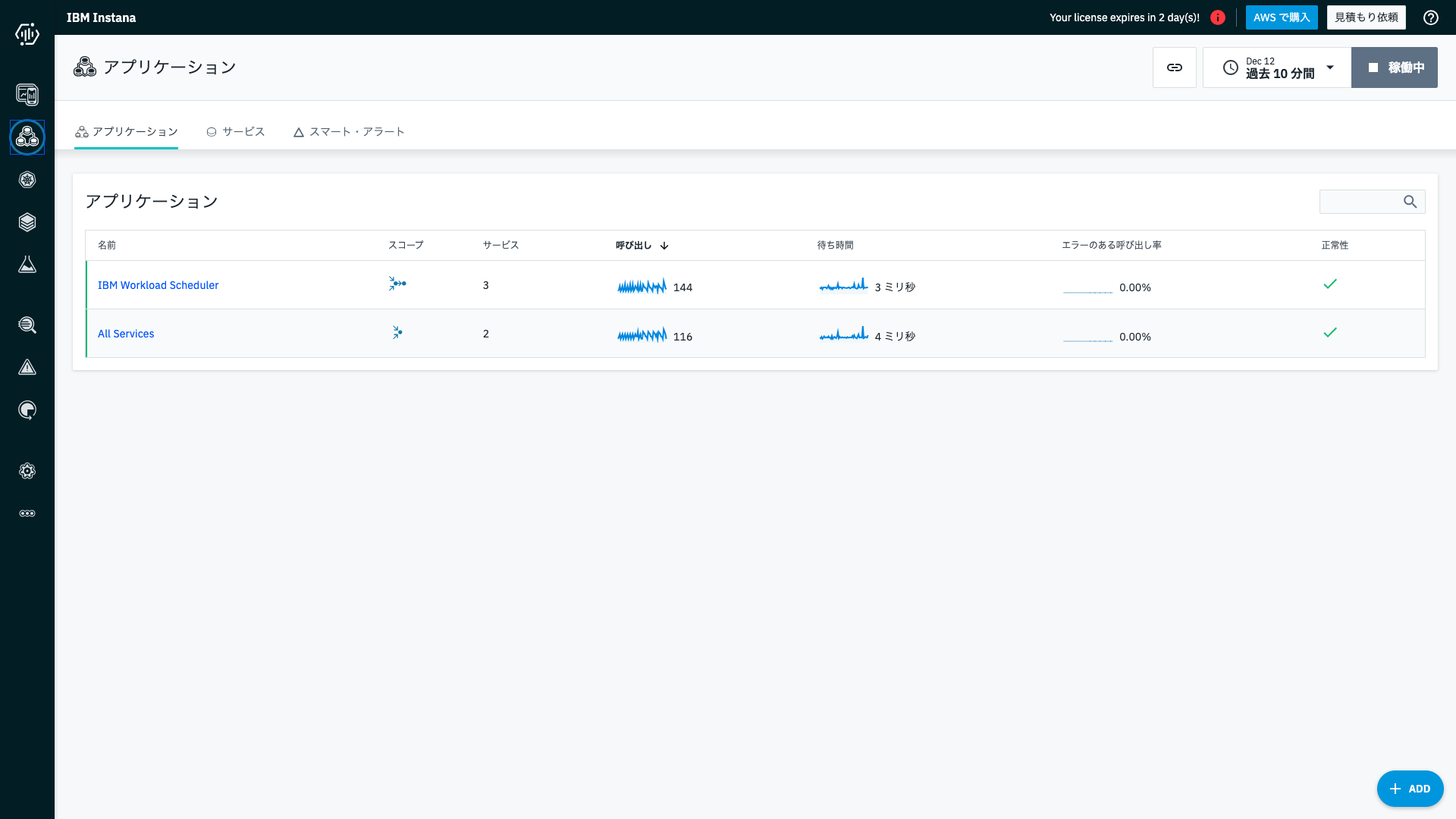Open the Infrastructure layers sidebar icon

tap(27, 222)
